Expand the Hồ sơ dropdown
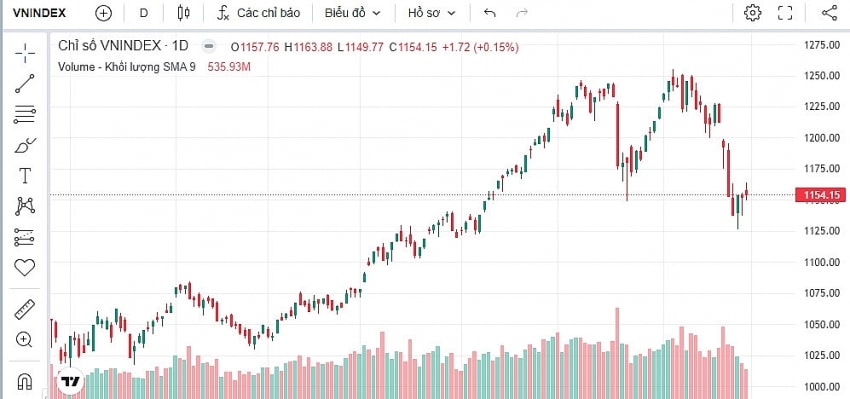This screenshot has width=850, height=399. (x=432, y=13)
